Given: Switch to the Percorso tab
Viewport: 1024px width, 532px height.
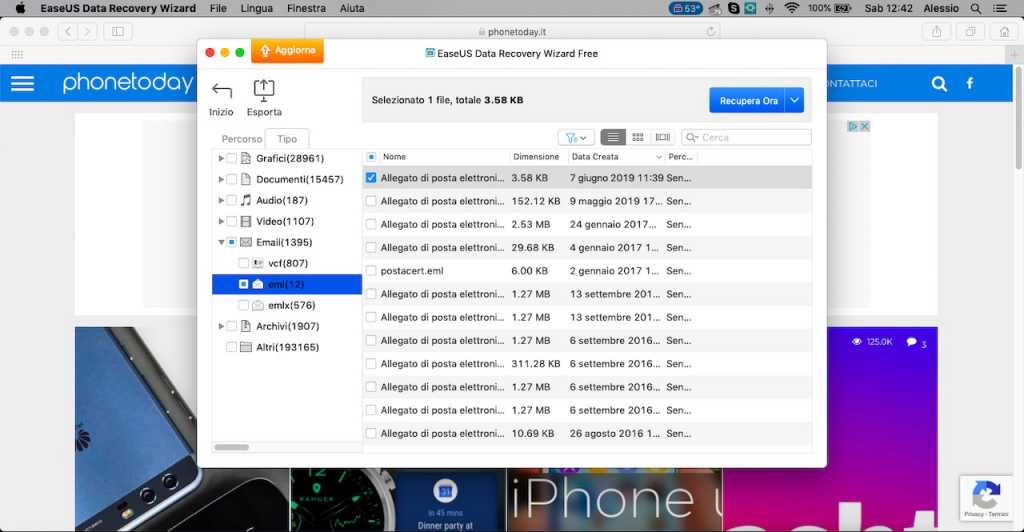Looking at the screenshot, I should tap(241, 139).
